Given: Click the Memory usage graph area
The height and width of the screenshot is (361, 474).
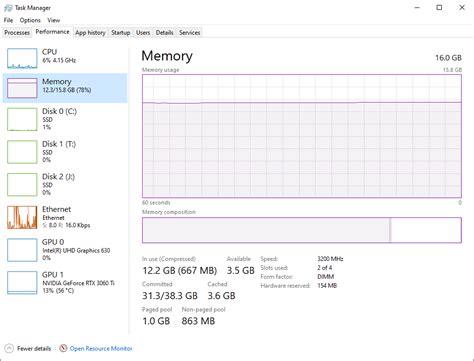Looking at the screenshot, I should (x=302, y=136).
